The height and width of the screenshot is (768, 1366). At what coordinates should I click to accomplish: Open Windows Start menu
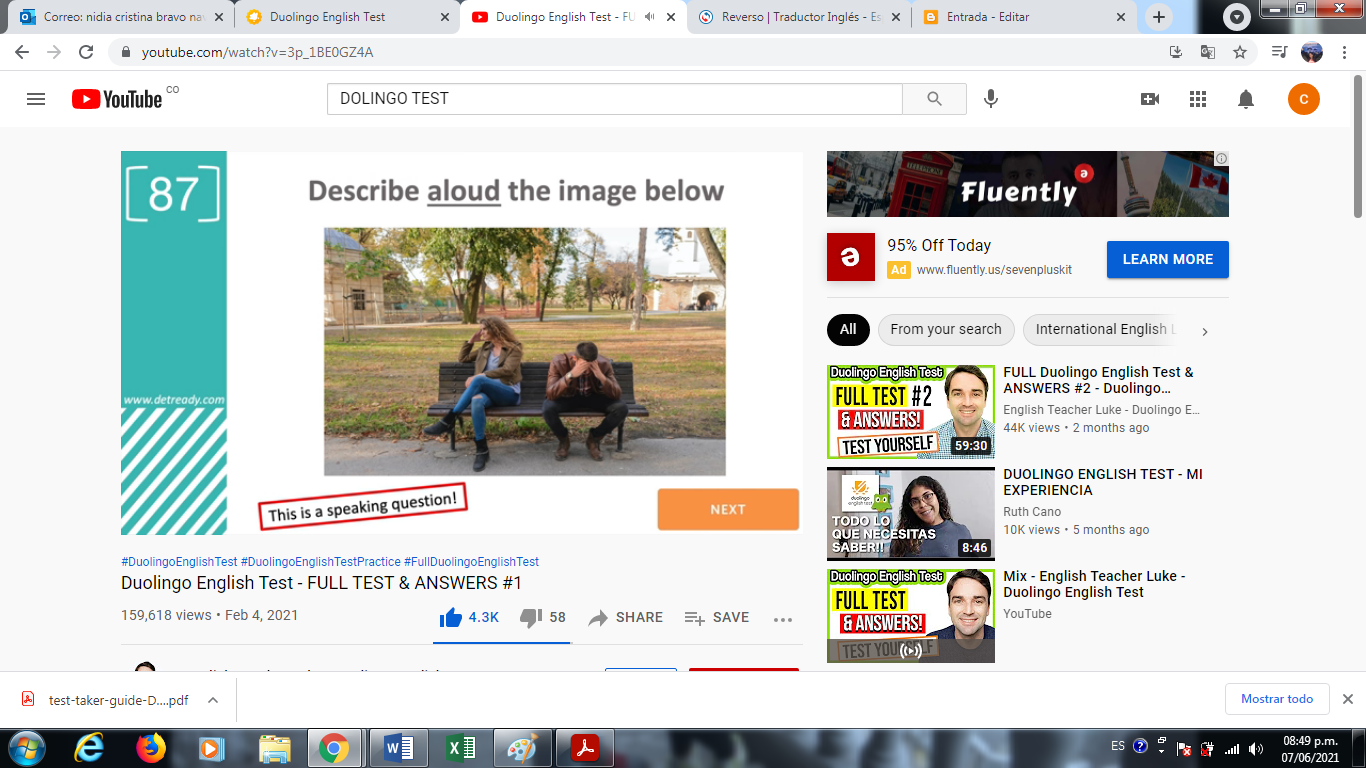26,748
